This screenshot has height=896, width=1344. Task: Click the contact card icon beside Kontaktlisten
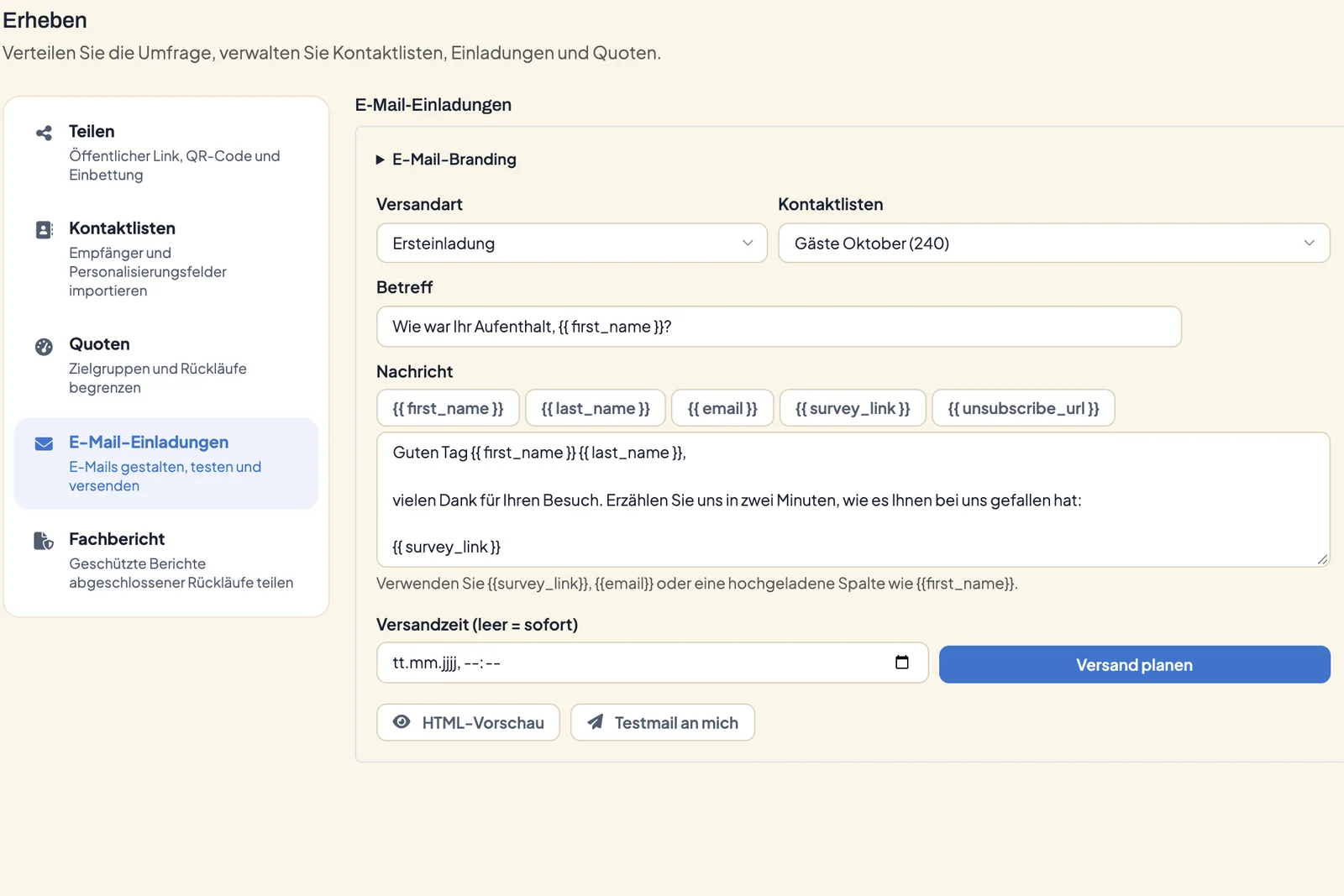44,230
